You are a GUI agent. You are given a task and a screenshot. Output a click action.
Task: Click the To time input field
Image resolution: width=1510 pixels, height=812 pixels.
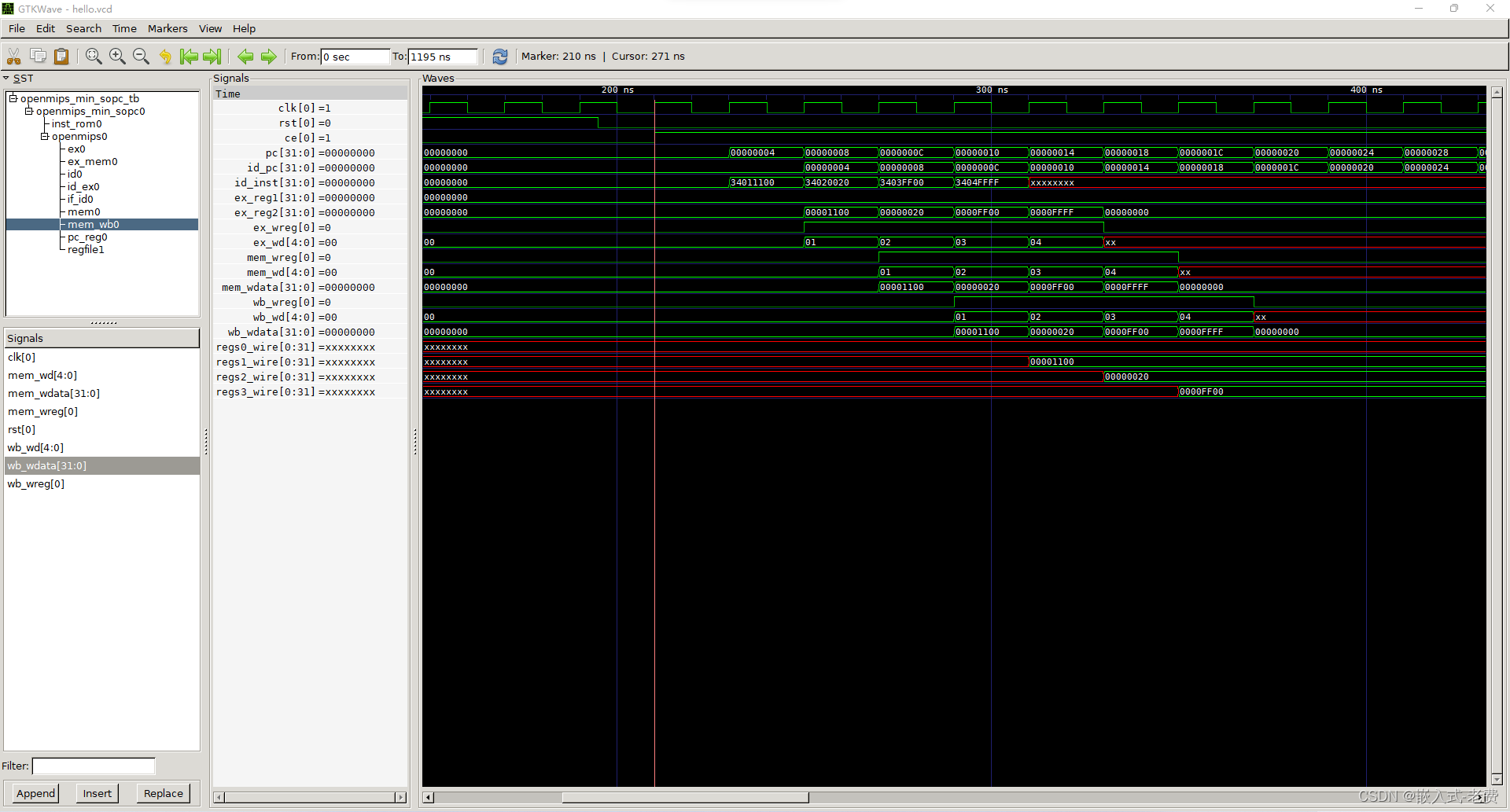point(442,57)
